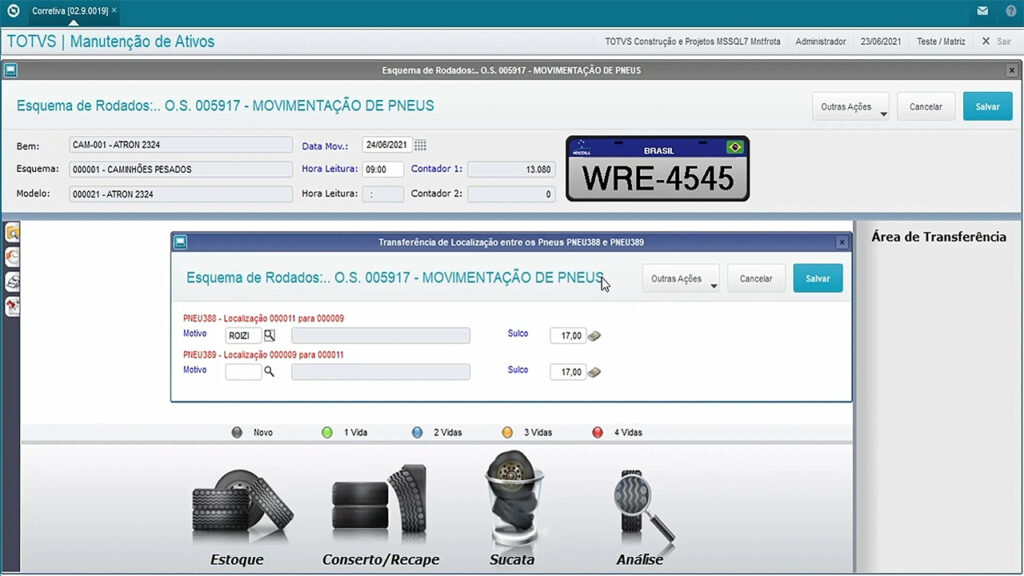Click the Motivo code field containing ROIZI

[x=243, y=336]
